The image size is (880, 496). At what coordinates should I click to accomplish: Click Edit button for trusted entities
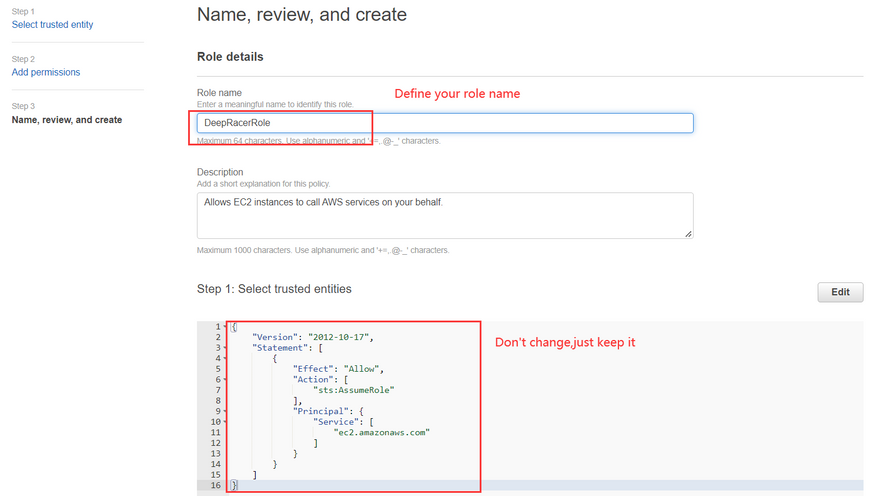pyautogui.click(x=840, y=292)
